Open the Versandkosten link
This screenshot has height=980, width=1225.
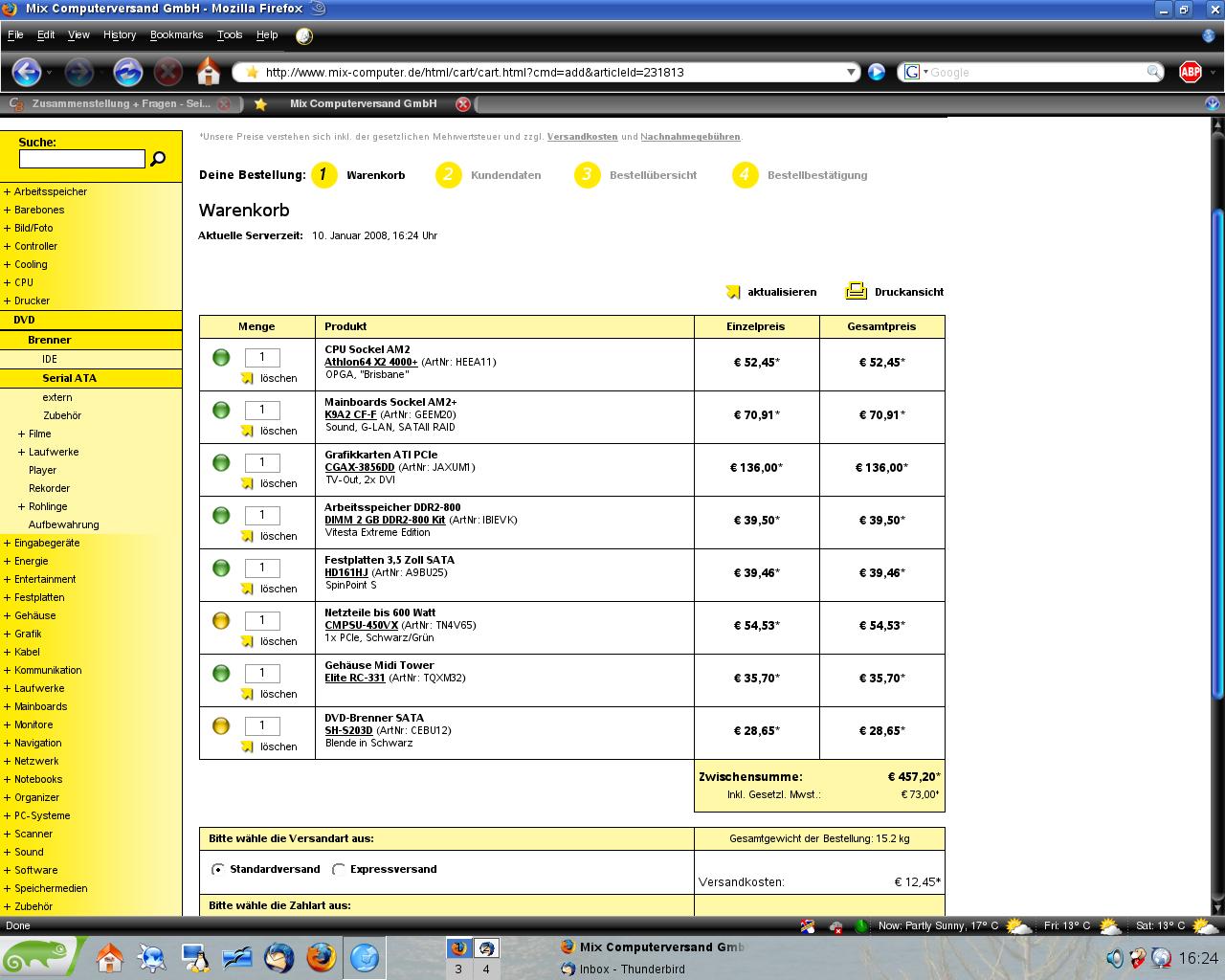pyautogui.click(x=582, y=137)
